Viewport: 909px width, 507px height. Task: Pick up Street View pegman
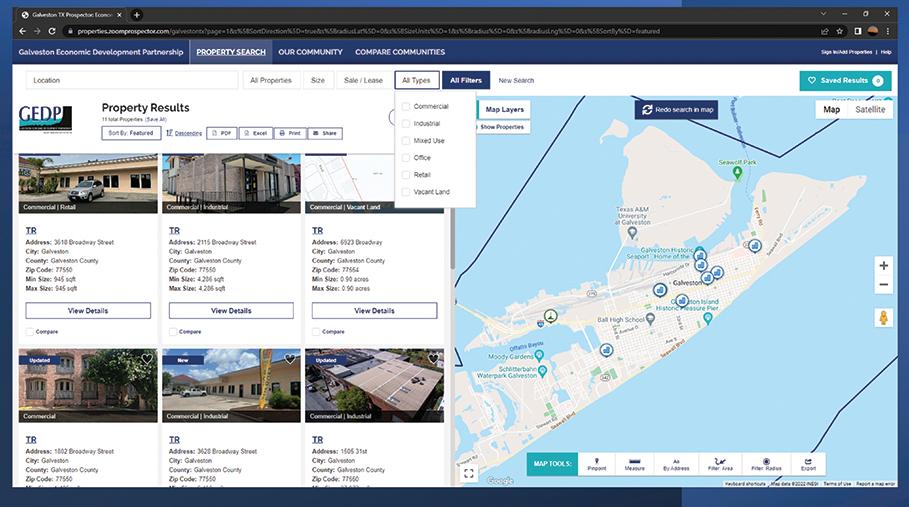pyautogui.click(x=883, y=318)
